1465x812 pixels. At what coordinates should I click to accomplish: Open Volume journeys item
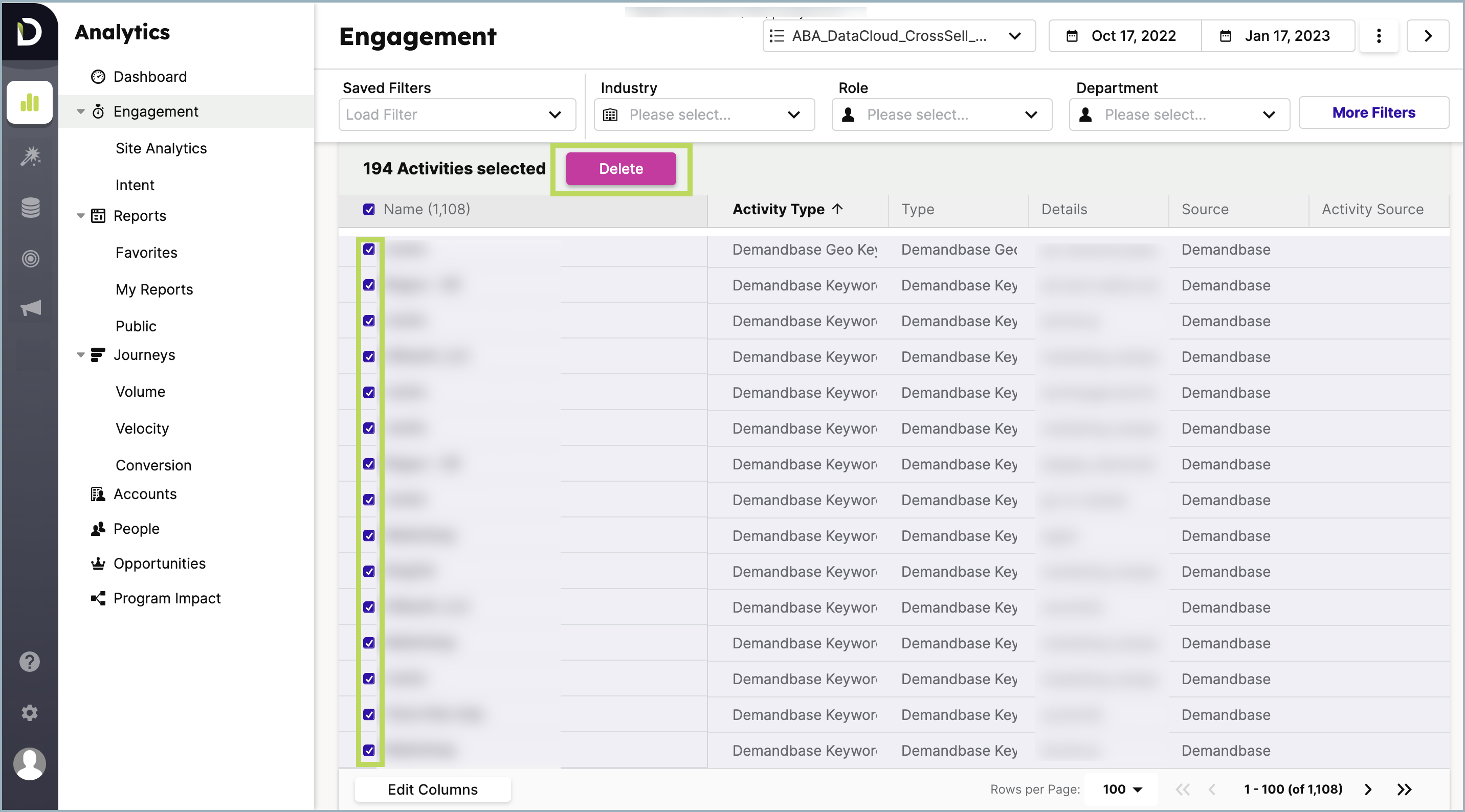(141, 391)
